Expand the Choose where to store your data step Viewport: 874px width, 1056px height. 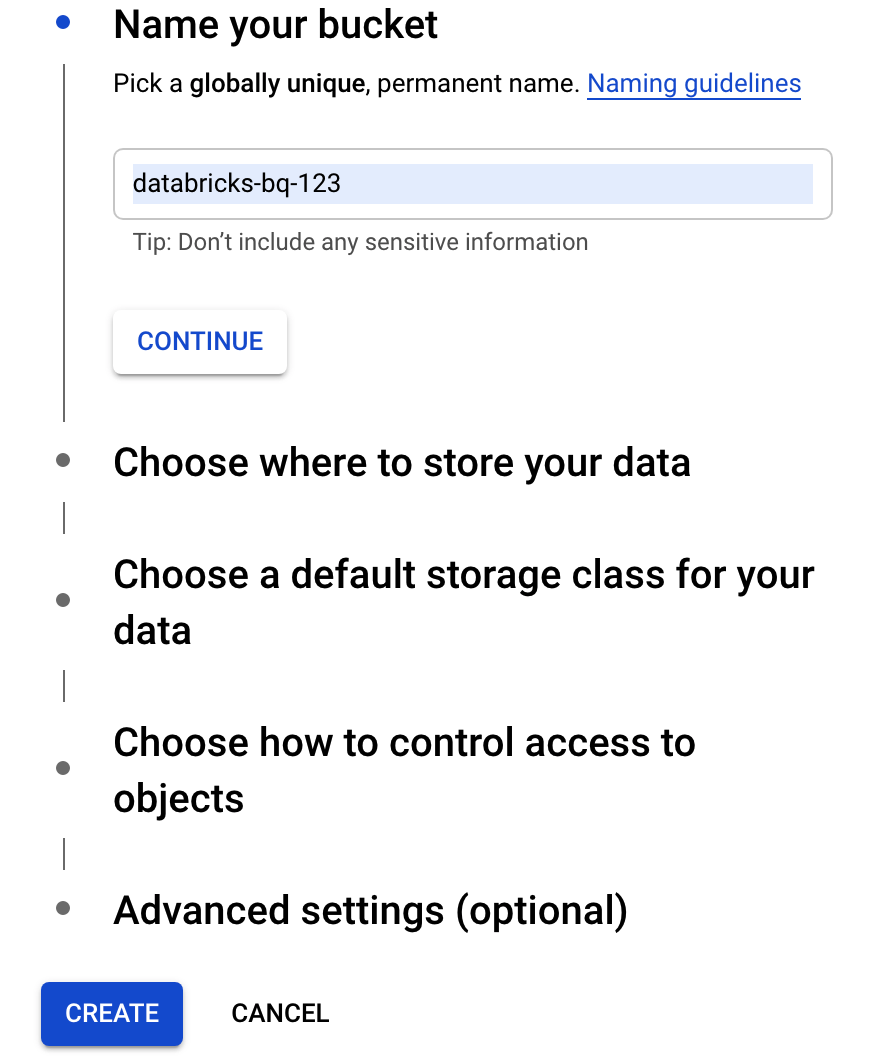pyautogui.click(x=402, y=462)
